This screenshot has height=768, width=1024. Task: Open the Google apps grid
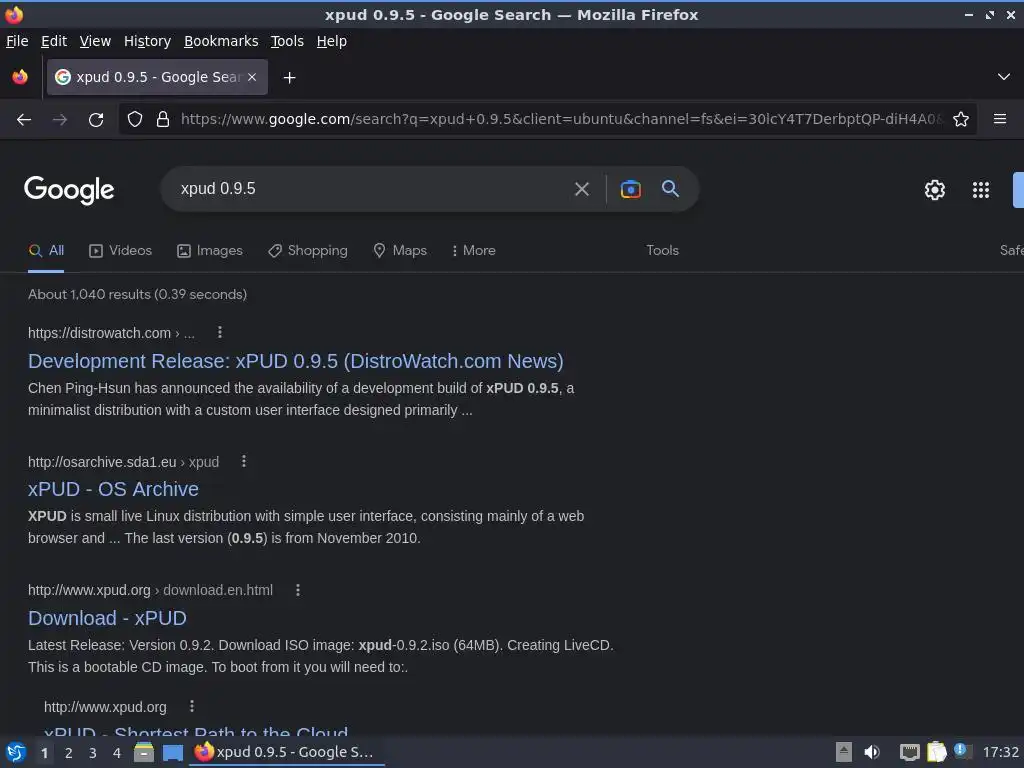(x=980, y=190)
